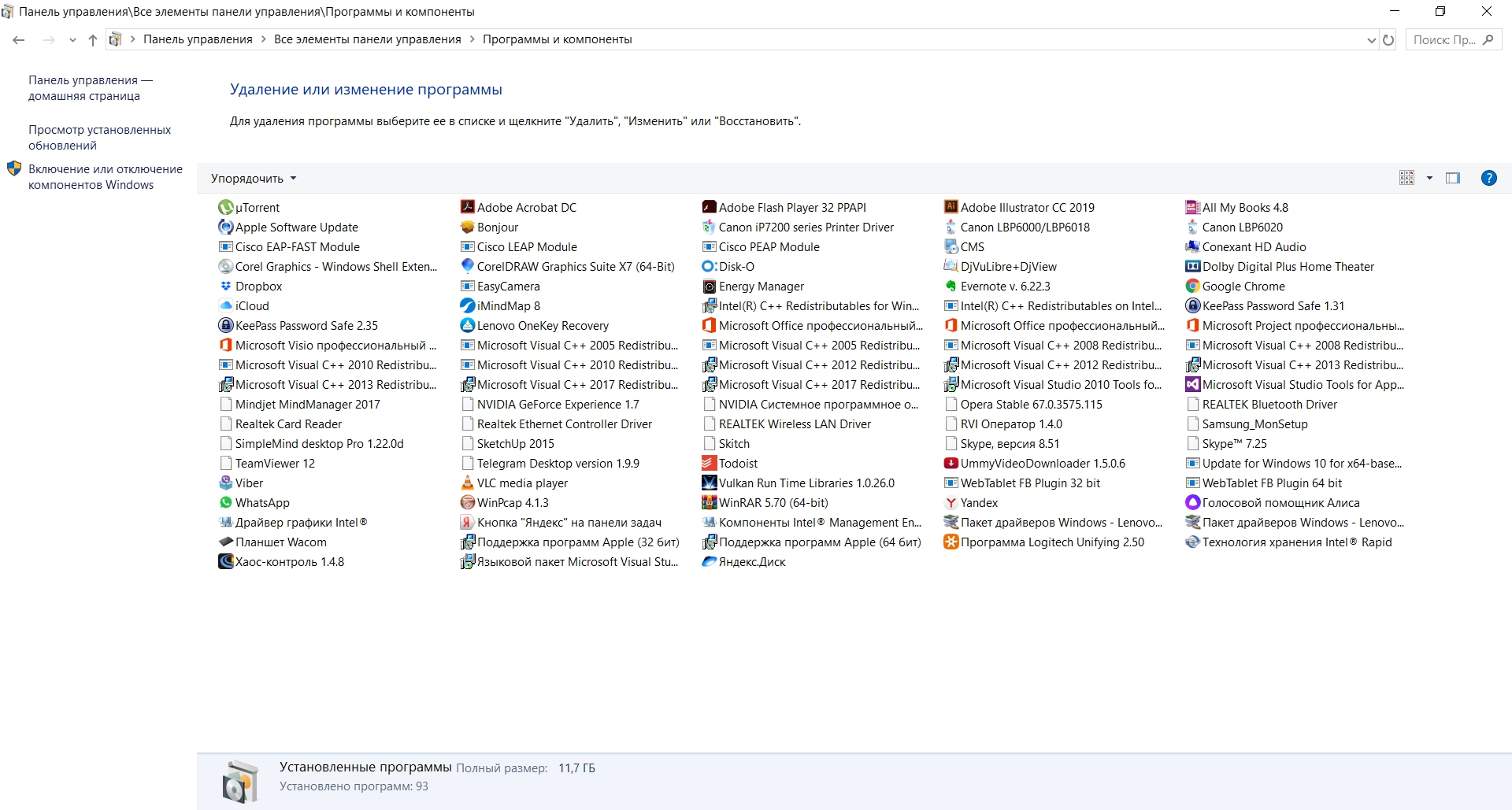This screenshot has width=1512, height=810.
Task: Select Skype, версия 8.51 entry
Action: (x=1002, y=444)
